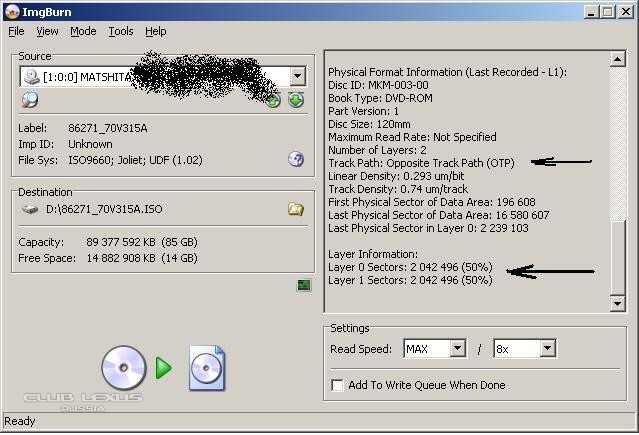639x435 pixels.
Task: Click the Imp ID Unknown value
Action: (x=90, y=144)
